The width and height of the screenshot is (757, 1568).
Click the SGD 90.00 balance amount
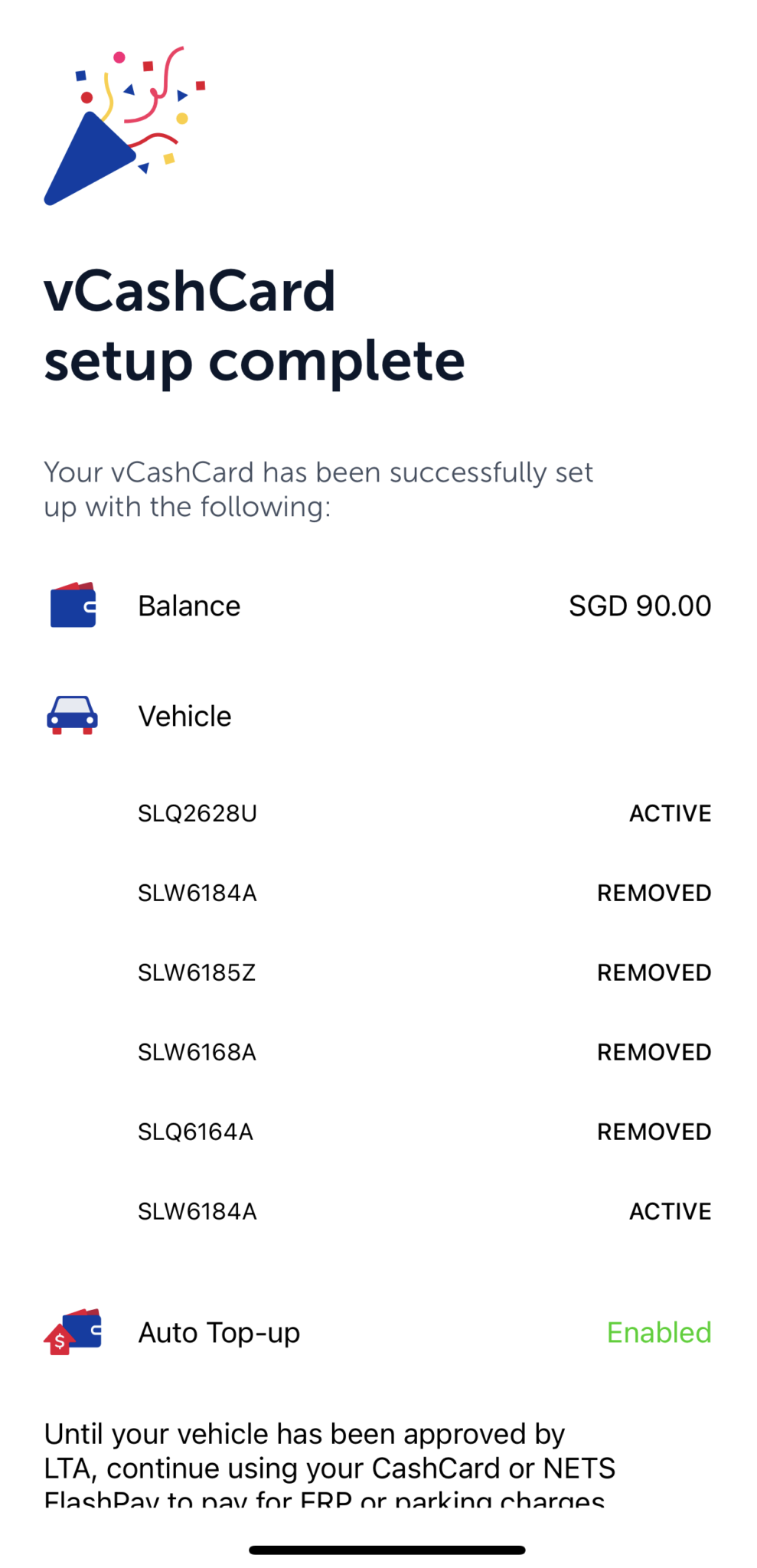640,606
